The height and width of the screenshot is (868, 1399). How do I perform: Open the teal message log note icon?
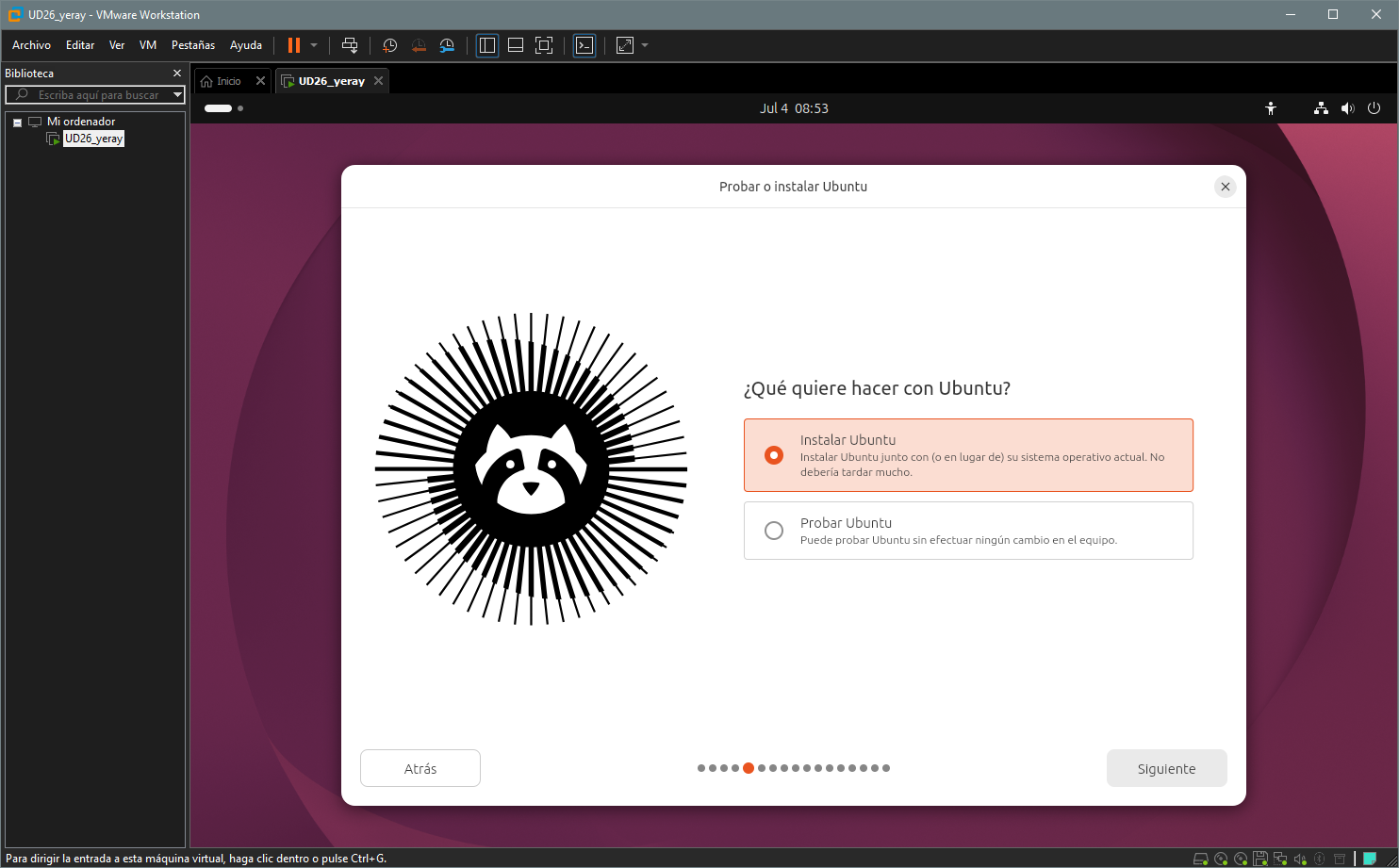point(1370,859)
